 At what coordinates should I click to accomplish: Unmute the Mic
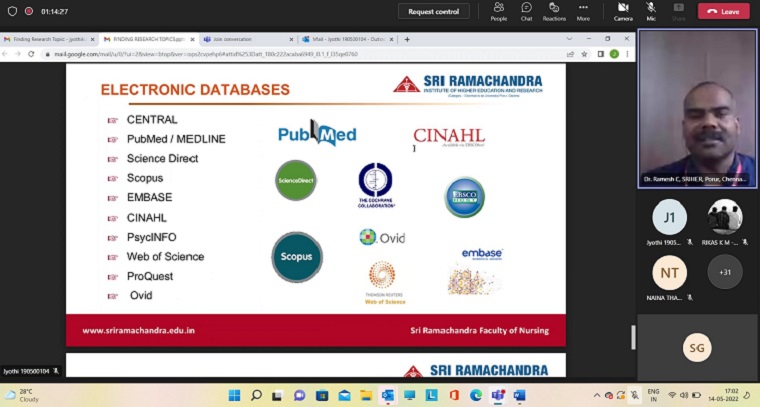pyautogui.click(x=651, y=11)
